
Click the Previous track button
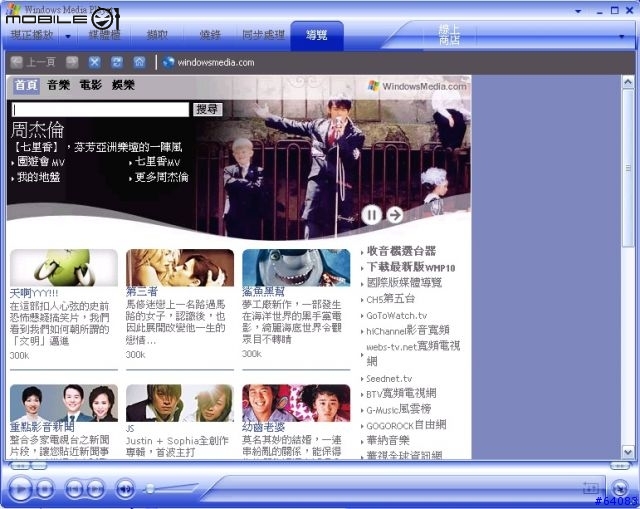point(74,488)
